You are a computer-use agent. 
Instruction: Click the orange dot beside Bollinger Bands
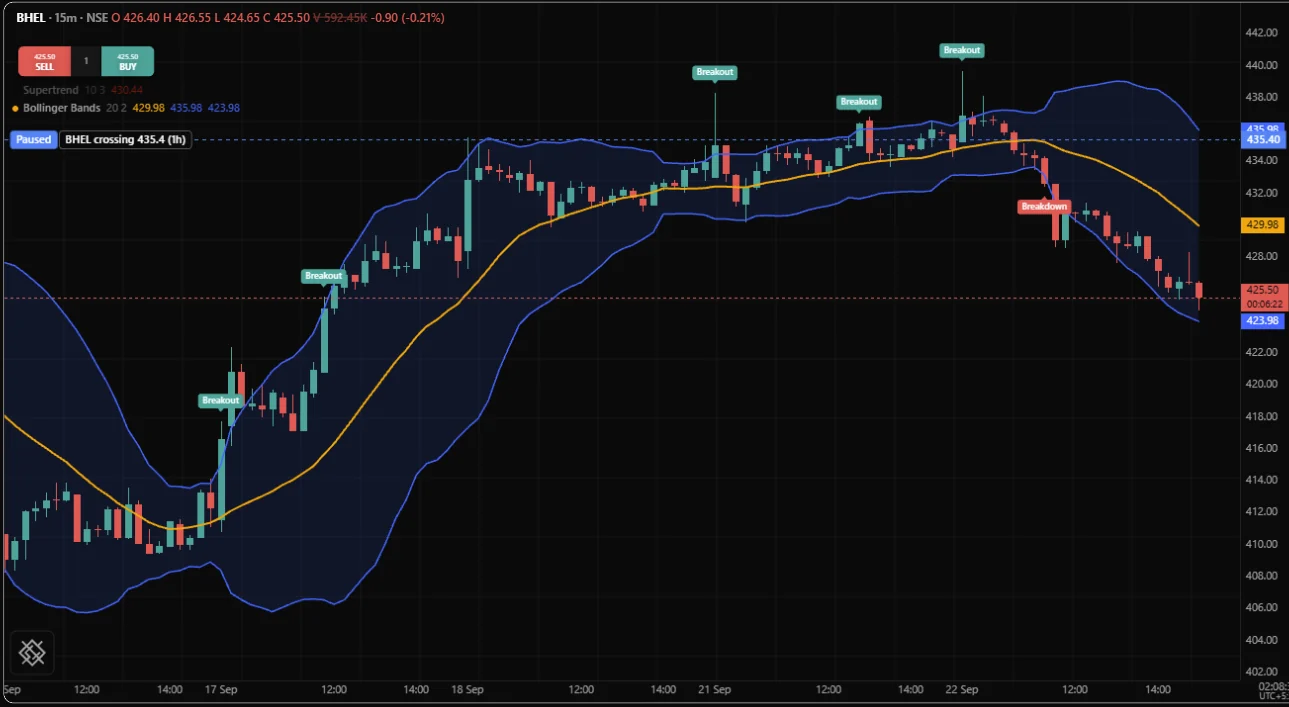point(15,108)
